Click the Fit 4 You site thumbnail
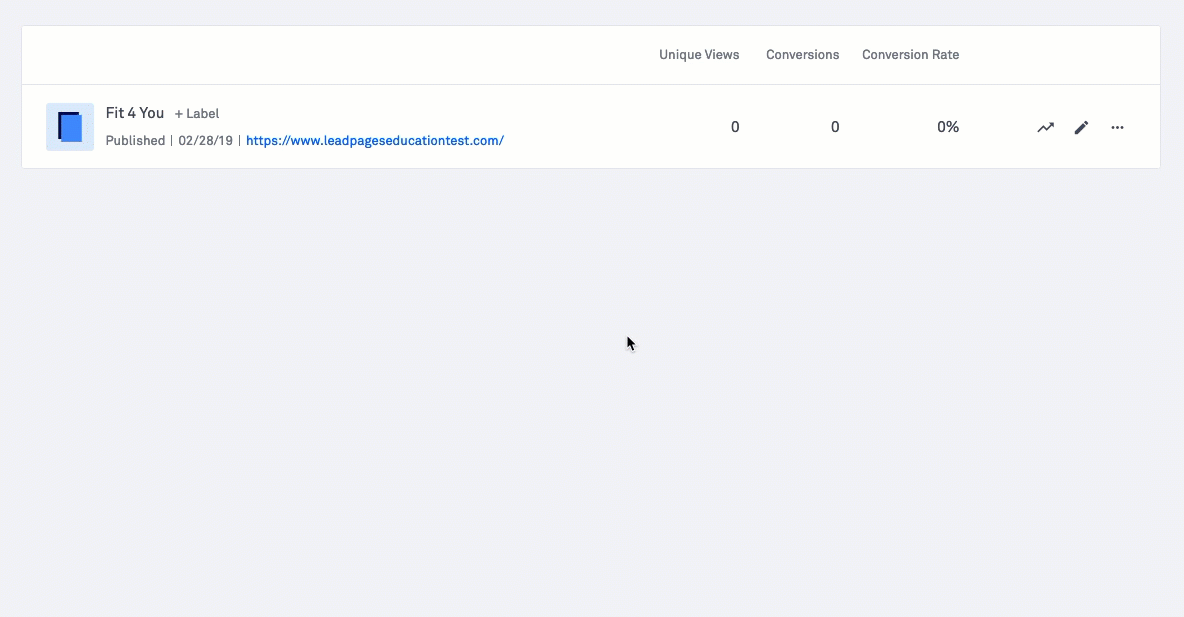This screenshot has height=617, width=1184. pos(70,127)
